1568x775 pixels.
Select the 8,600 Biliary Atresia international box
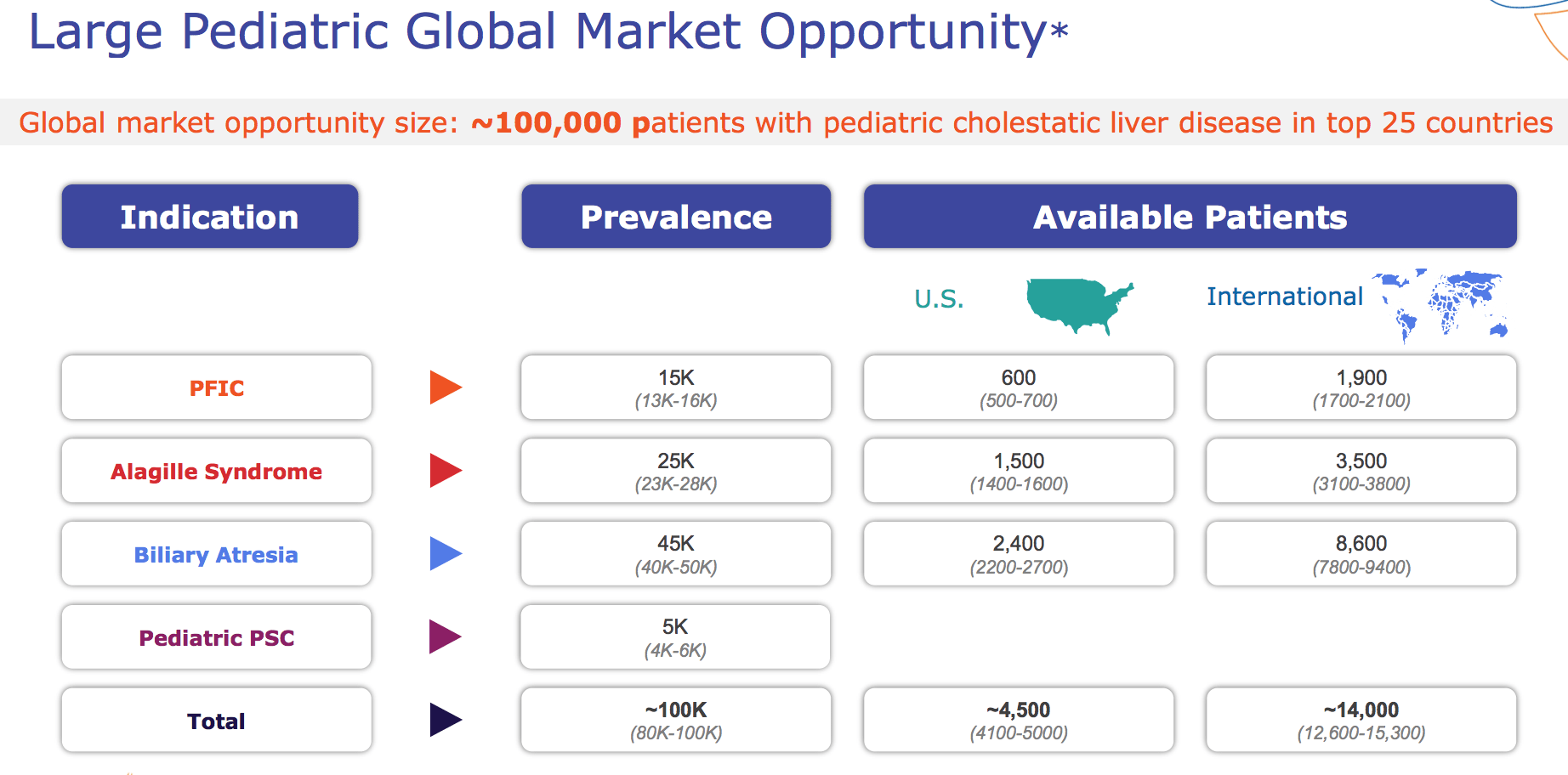(x=1361, y=554)
